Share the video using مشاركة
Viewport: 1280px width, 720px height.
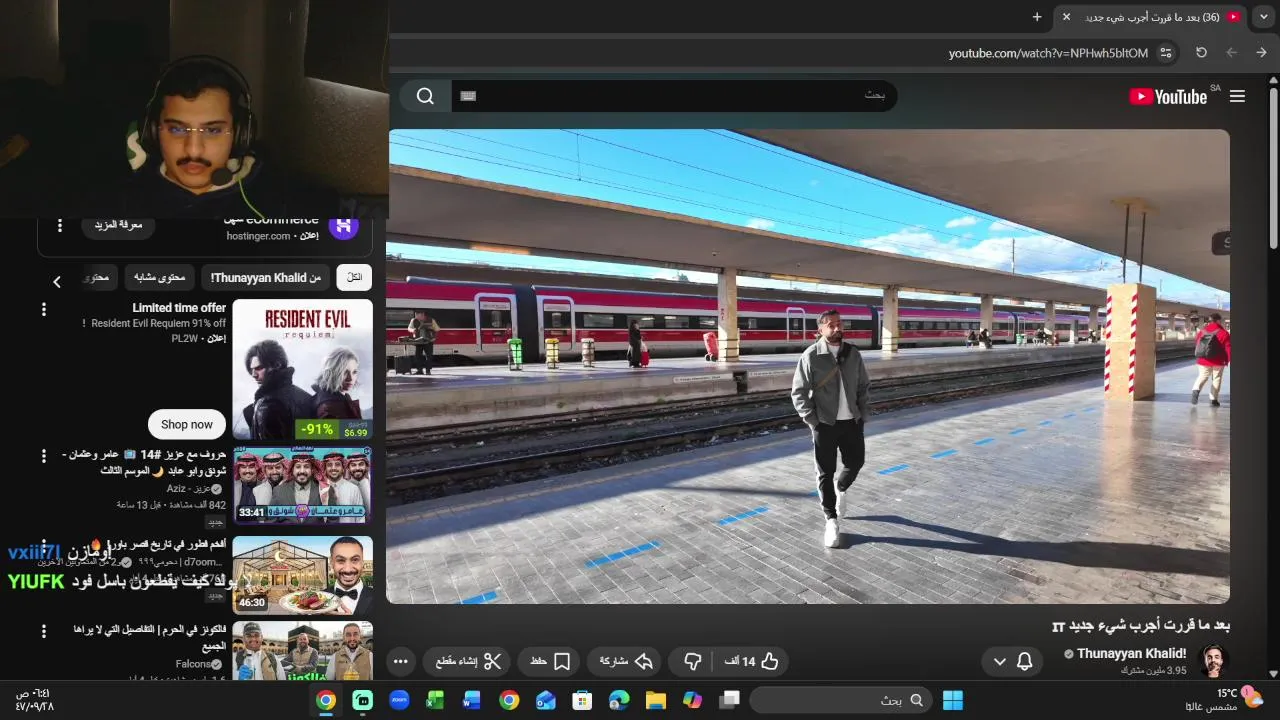(626, 661)
